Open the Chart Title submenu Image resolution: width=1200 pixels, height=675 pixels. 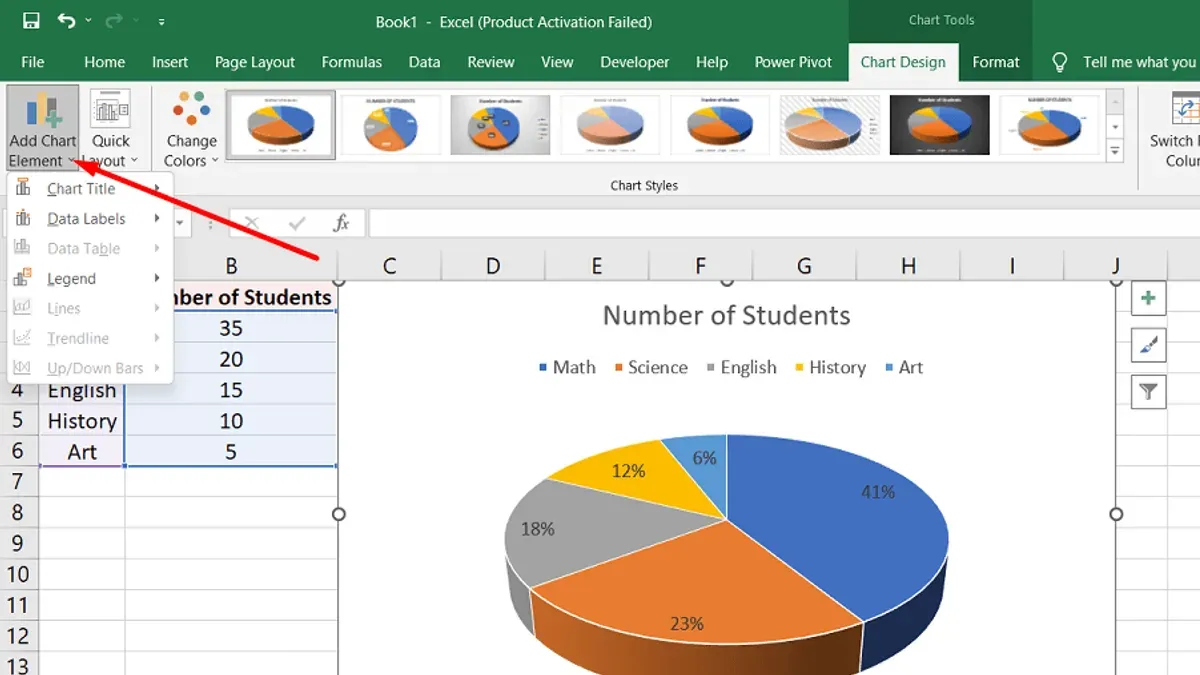coord(90,189)
